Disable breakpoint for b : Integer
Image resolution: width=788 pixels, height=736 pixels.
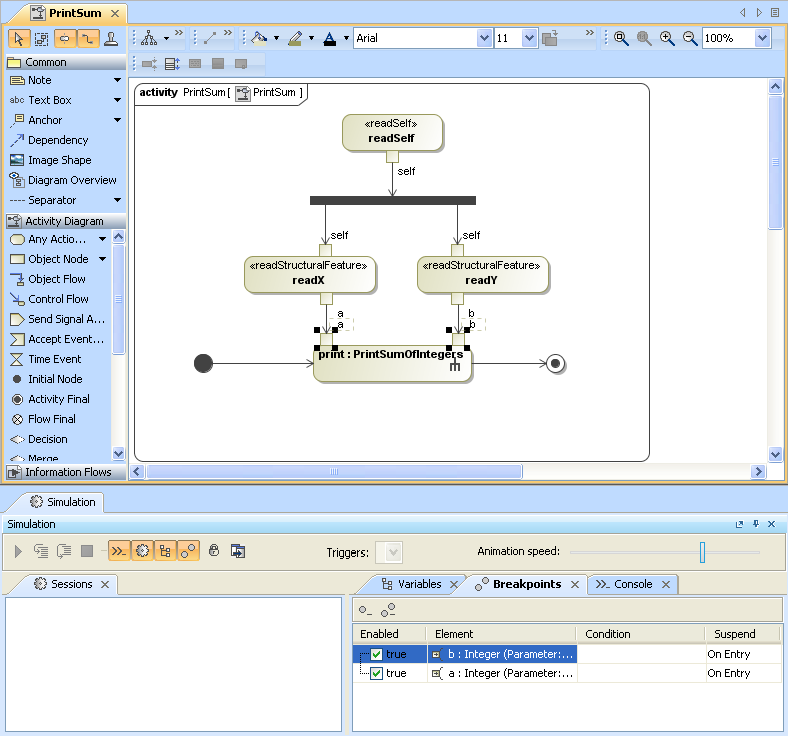377,654
